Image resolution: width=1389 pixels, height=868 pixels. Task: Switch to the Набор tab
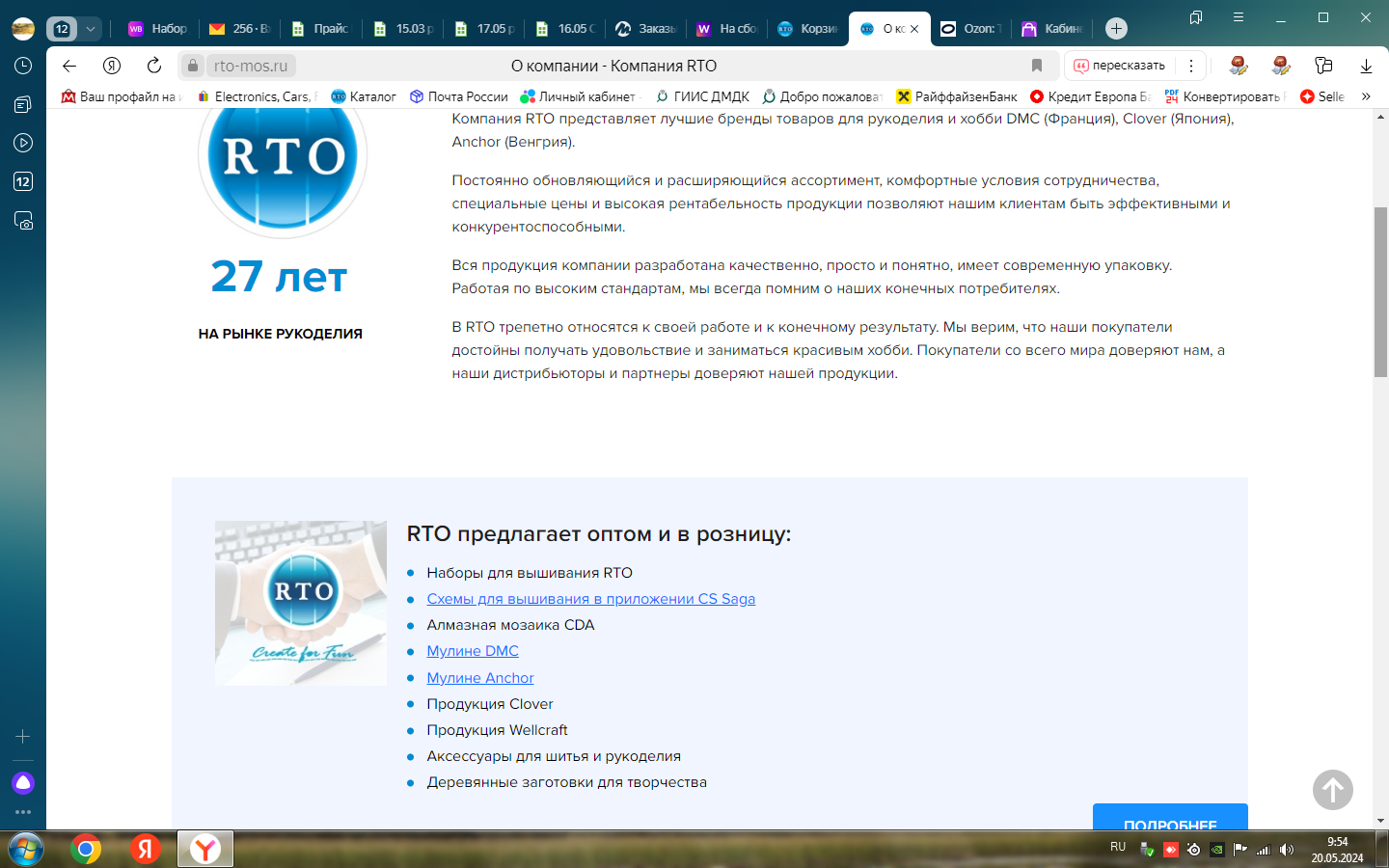tap(158, 28)
